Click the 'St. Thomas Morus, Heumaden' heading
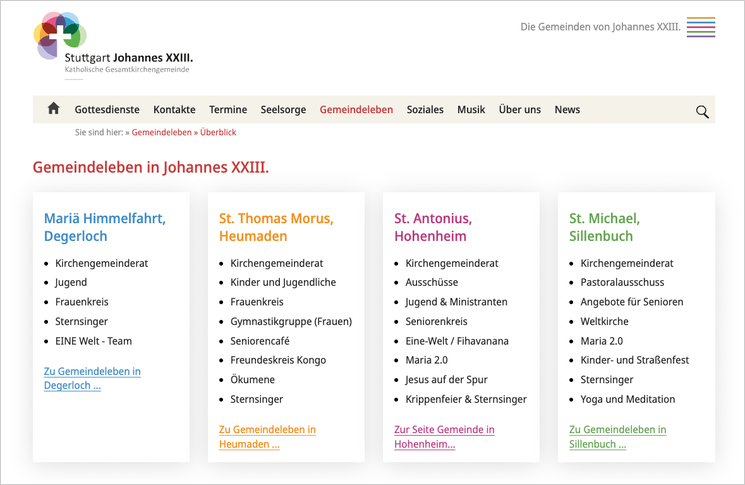Viewport: 745px width, 485px height. pyautogui.click(x=276, y=227)
